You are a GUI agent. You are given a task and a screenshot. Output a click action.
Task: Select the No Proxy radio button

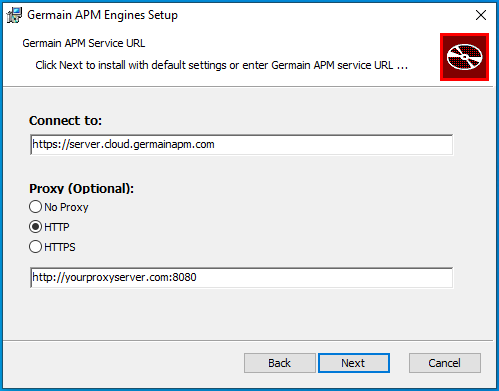pos(35,207)
